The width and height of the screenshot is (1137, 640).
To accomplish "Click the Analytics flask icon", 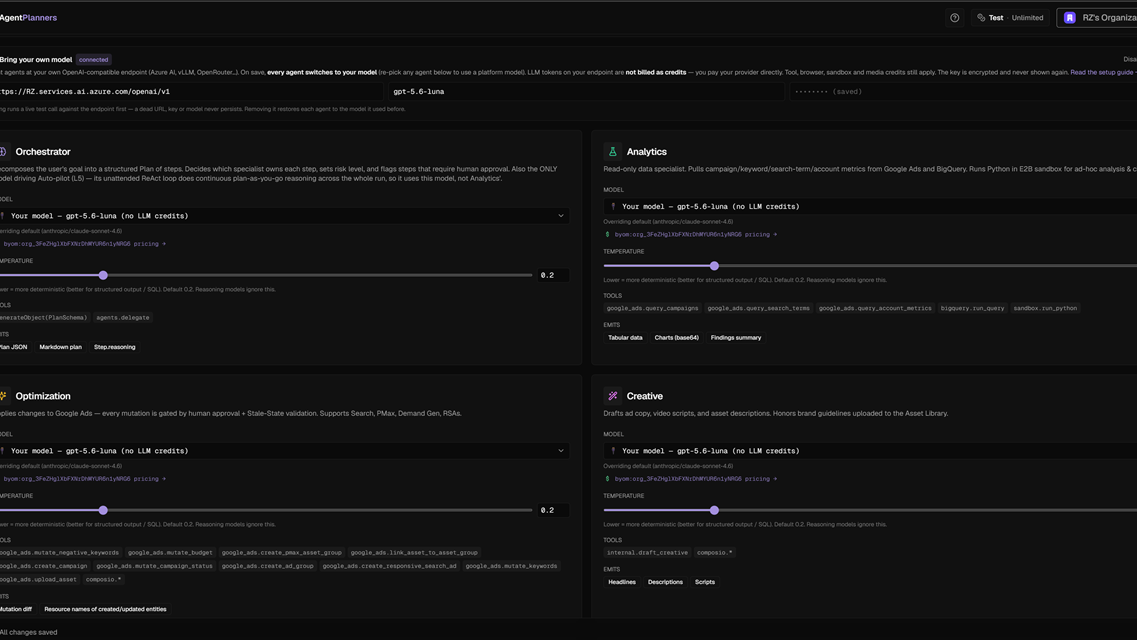I will click(x=613, y=151).
